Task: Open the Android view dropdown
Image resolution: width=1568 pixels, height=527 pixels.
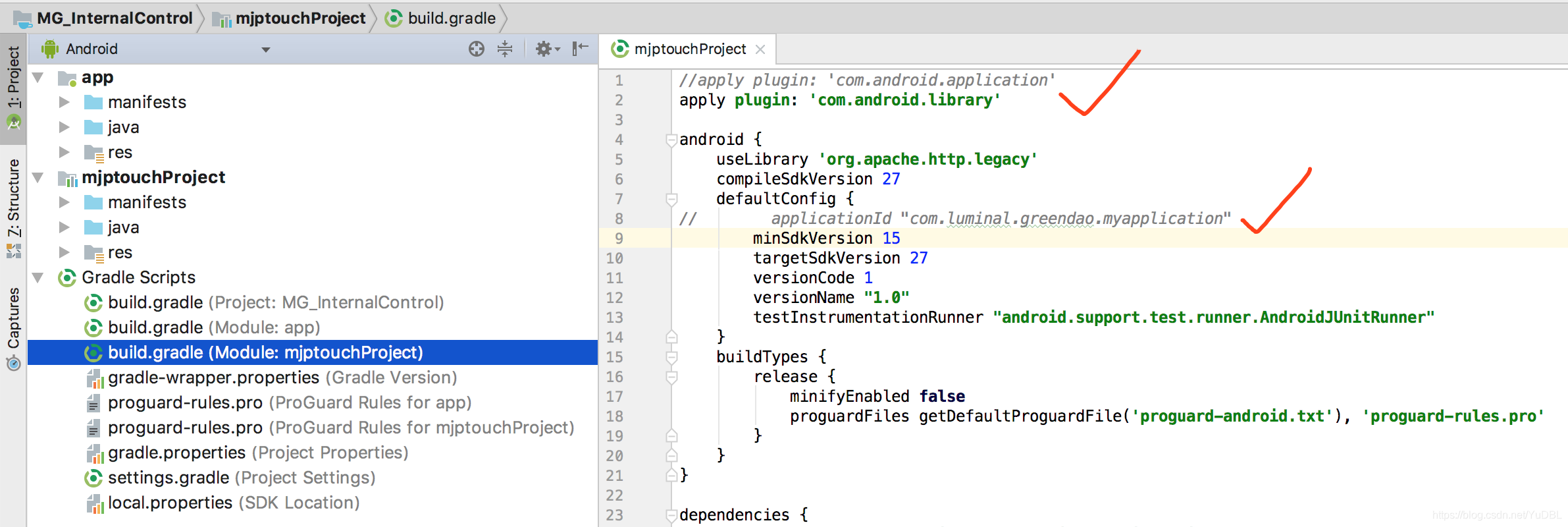Action: tap(266, 49)
